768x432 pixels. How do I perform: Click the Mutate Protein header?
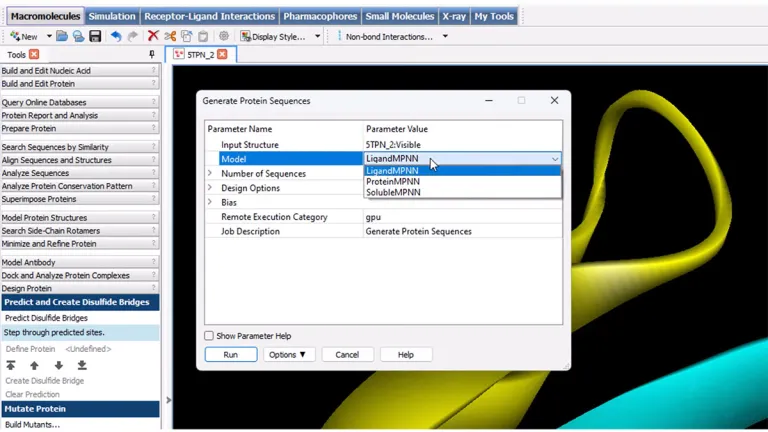coord(80,408)
